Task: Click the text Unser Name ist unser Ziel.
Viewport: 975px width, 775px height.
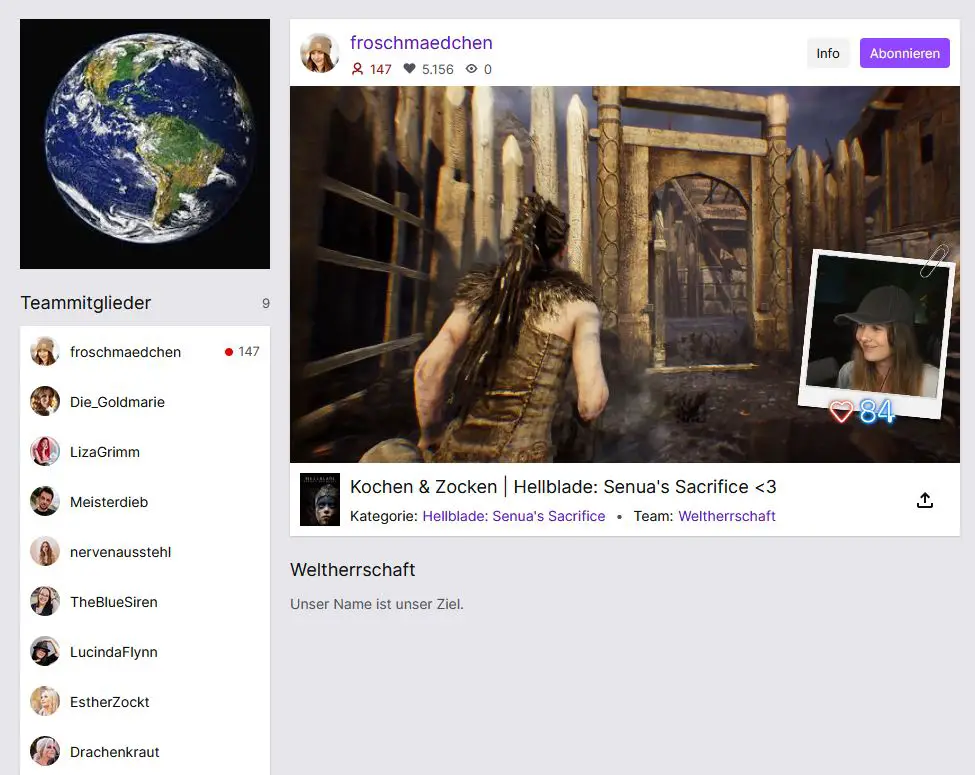Action: [377, 604]
